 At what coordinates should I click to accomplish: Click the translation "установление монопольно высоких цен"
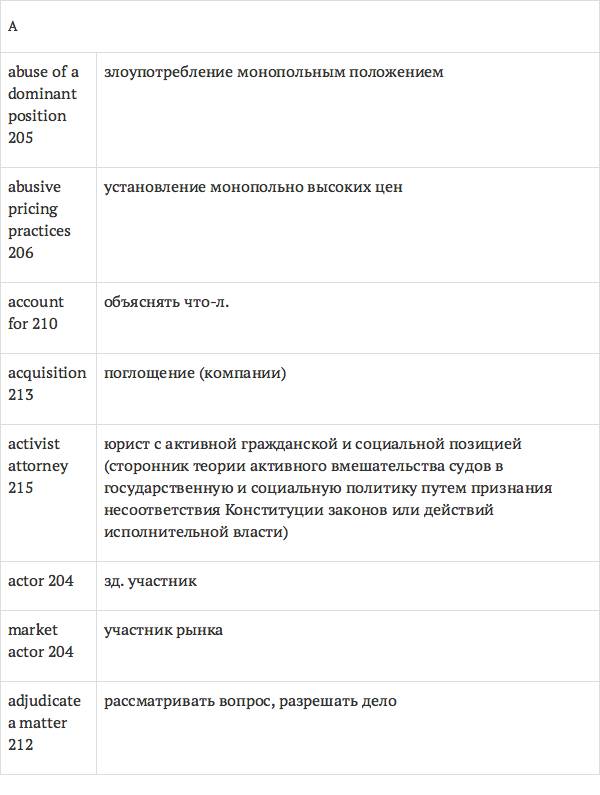(x=253, y=187)
